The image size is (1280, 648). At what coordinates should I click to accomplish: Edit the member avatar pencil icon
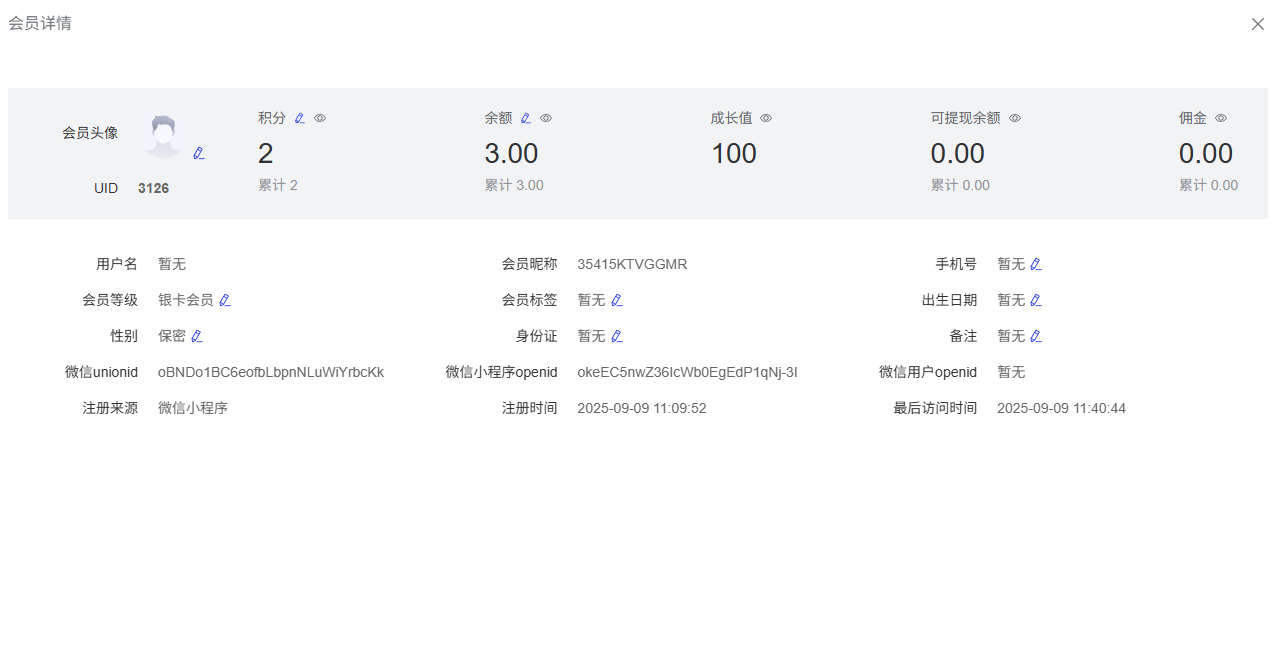pos(198,153)
